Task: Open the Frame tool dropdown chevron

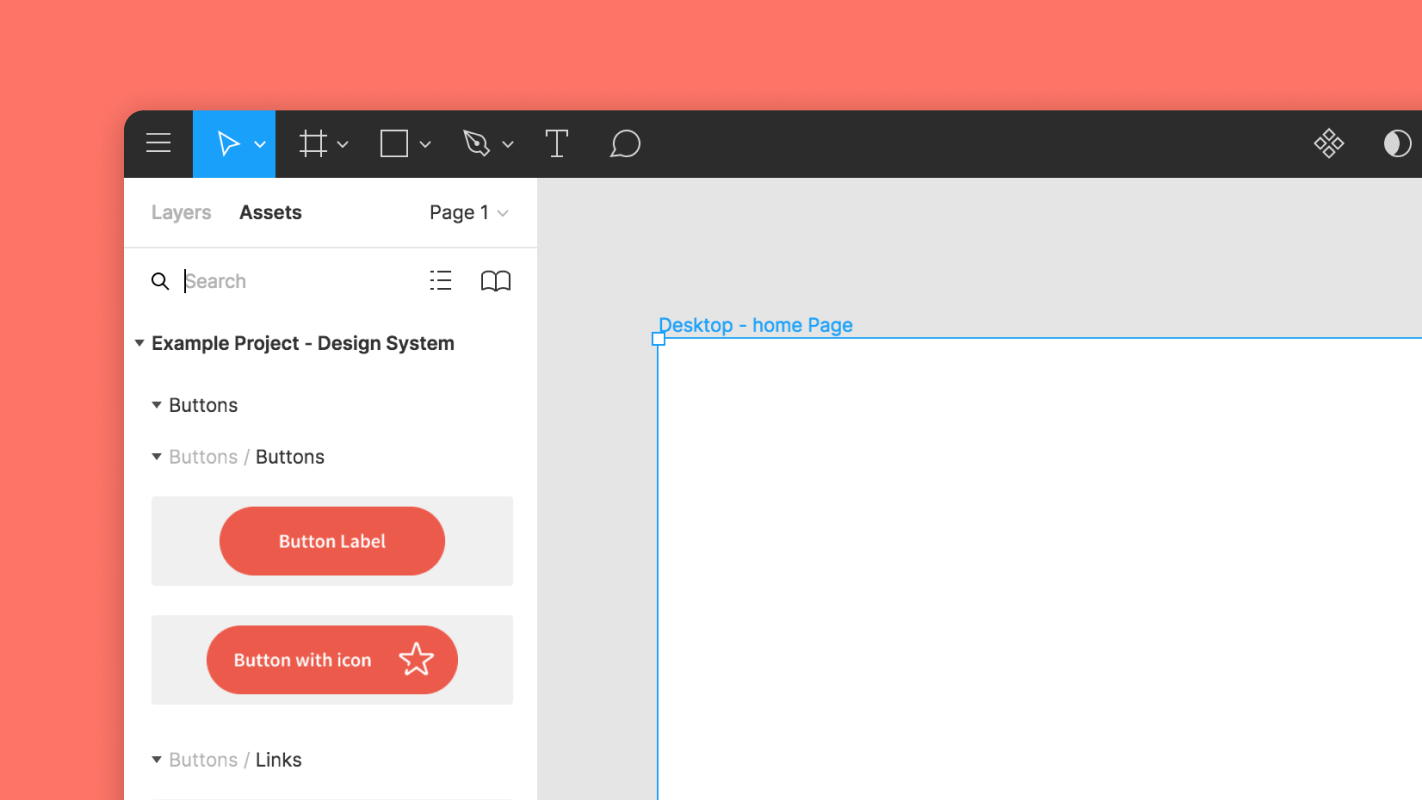Action: click(343, 145)
